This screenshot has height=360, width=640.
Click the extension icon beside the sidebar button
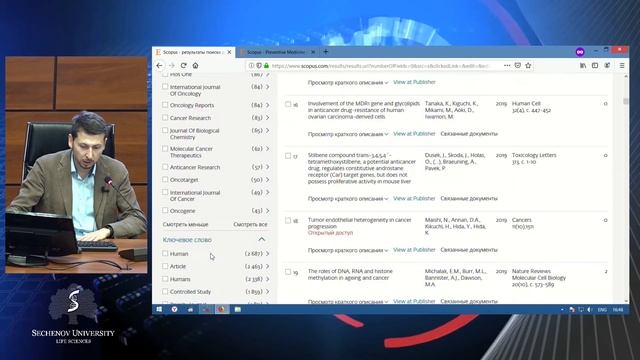click(607, 65)
